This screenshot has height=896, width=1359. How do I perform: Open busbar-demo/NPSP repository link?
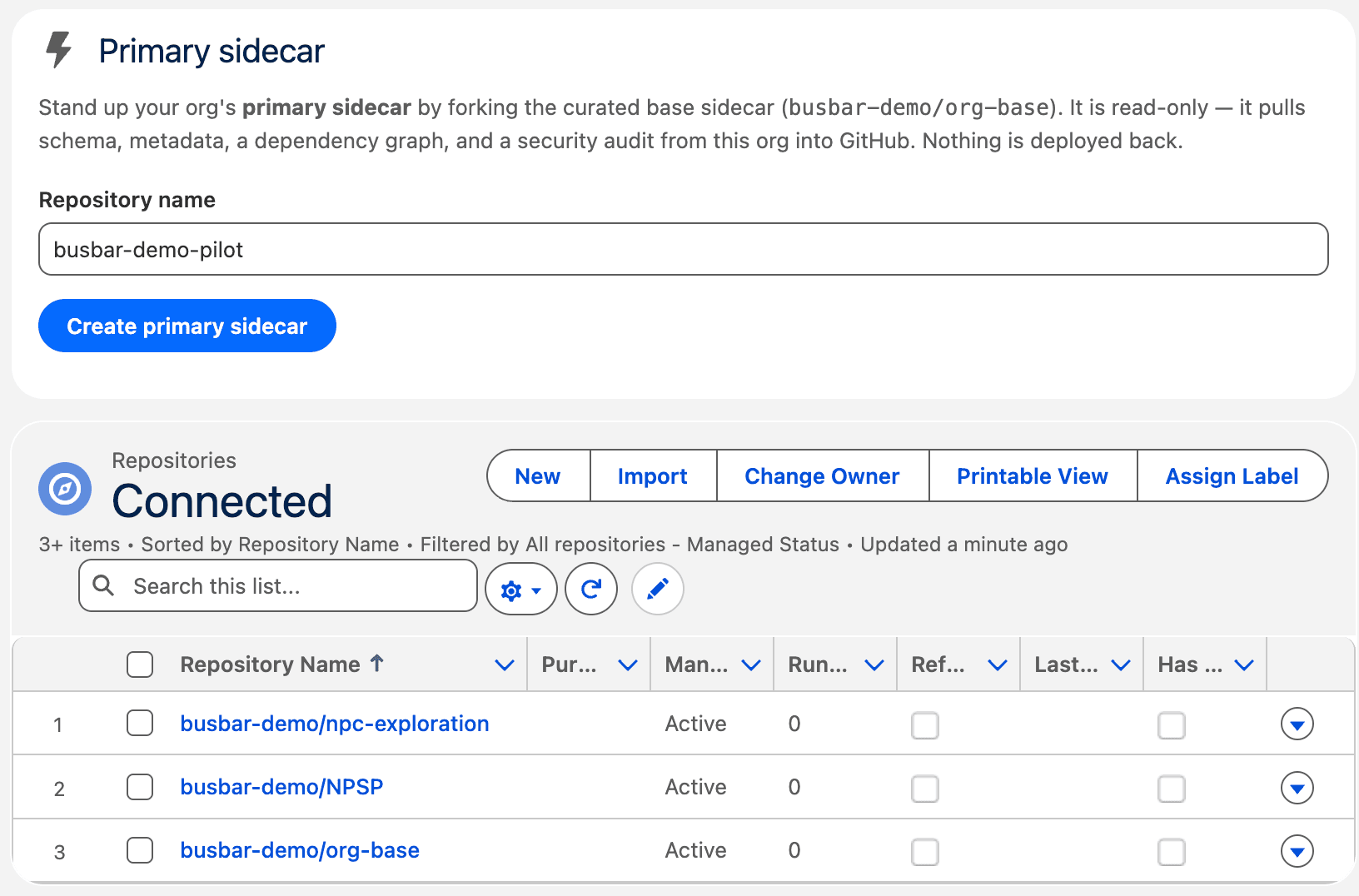click(x=281, y=787)
